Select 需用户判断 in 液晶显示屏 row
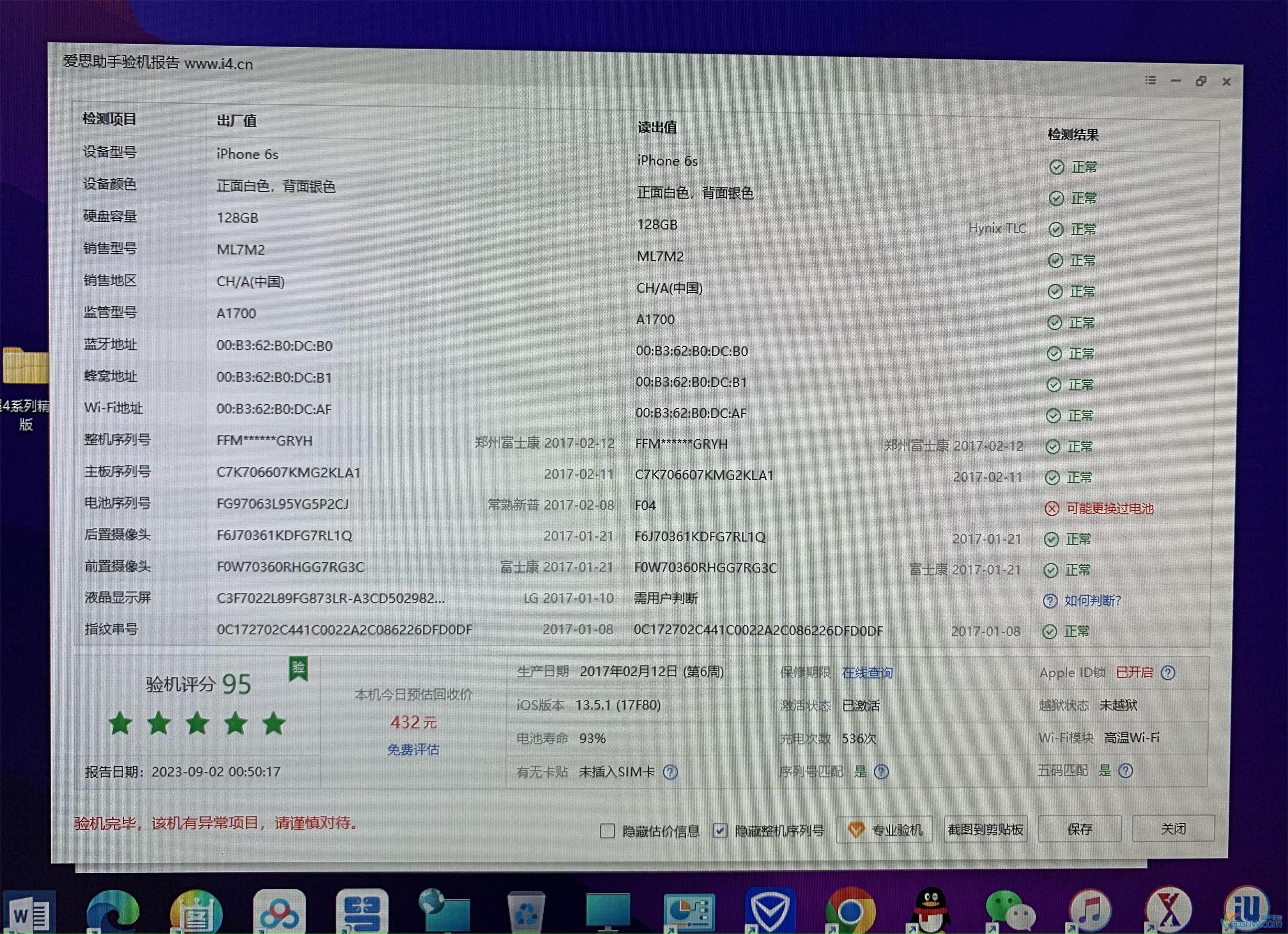The width and height of the screenshot is (1288, 934). (666, 599)
